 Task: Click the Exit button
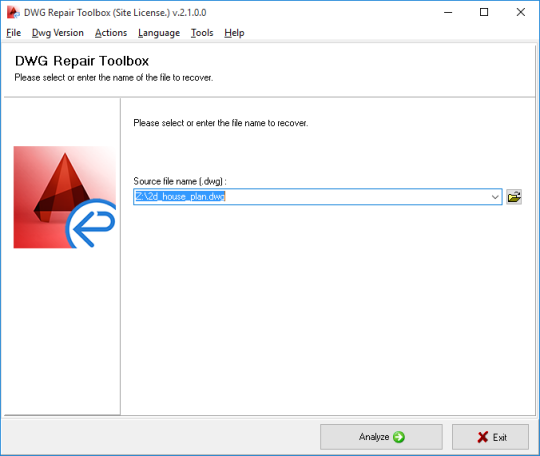490,437
